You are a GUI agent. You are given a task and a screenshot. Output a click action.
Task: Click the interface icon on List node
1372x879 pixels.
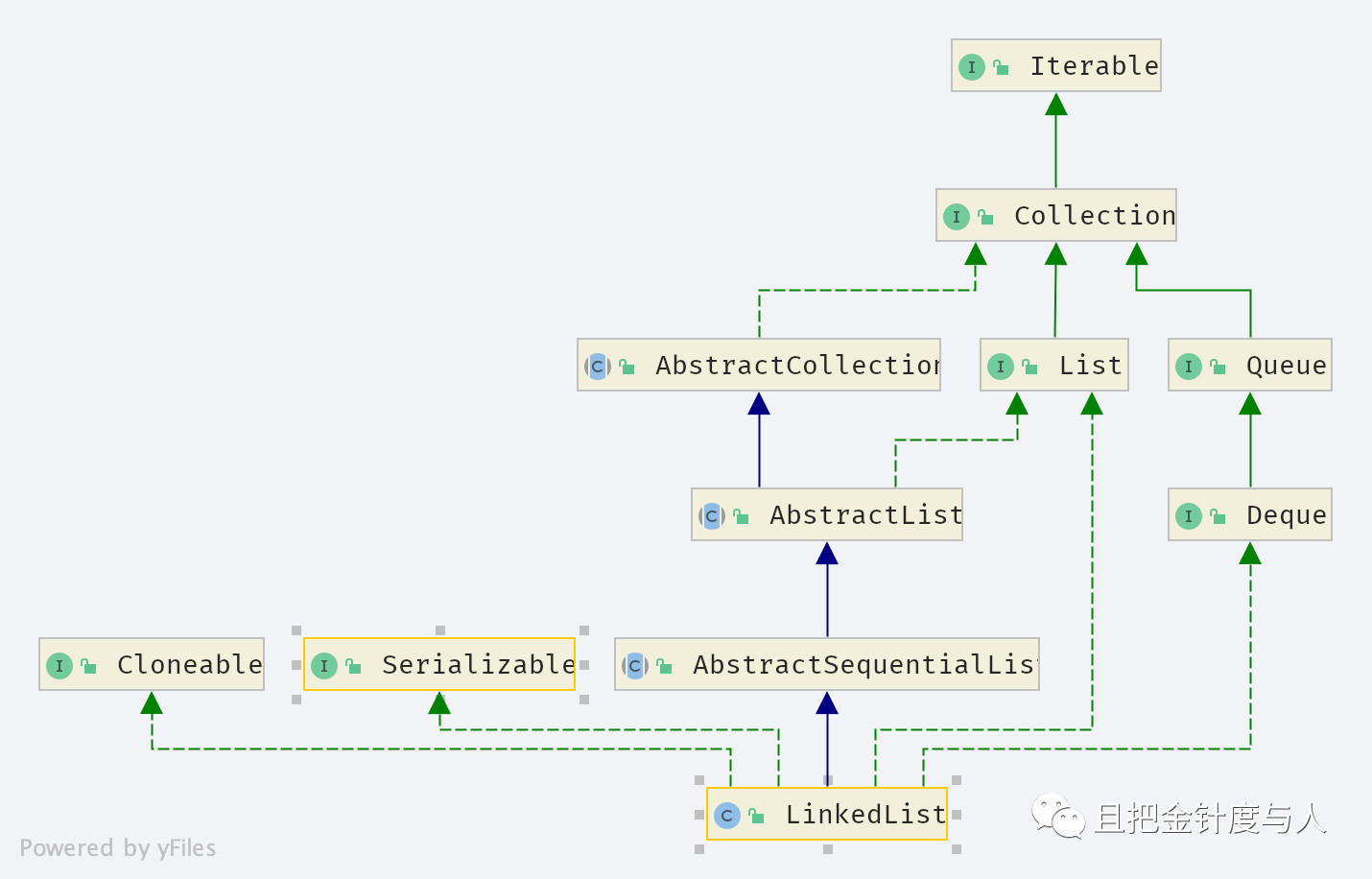(1001, 367)
